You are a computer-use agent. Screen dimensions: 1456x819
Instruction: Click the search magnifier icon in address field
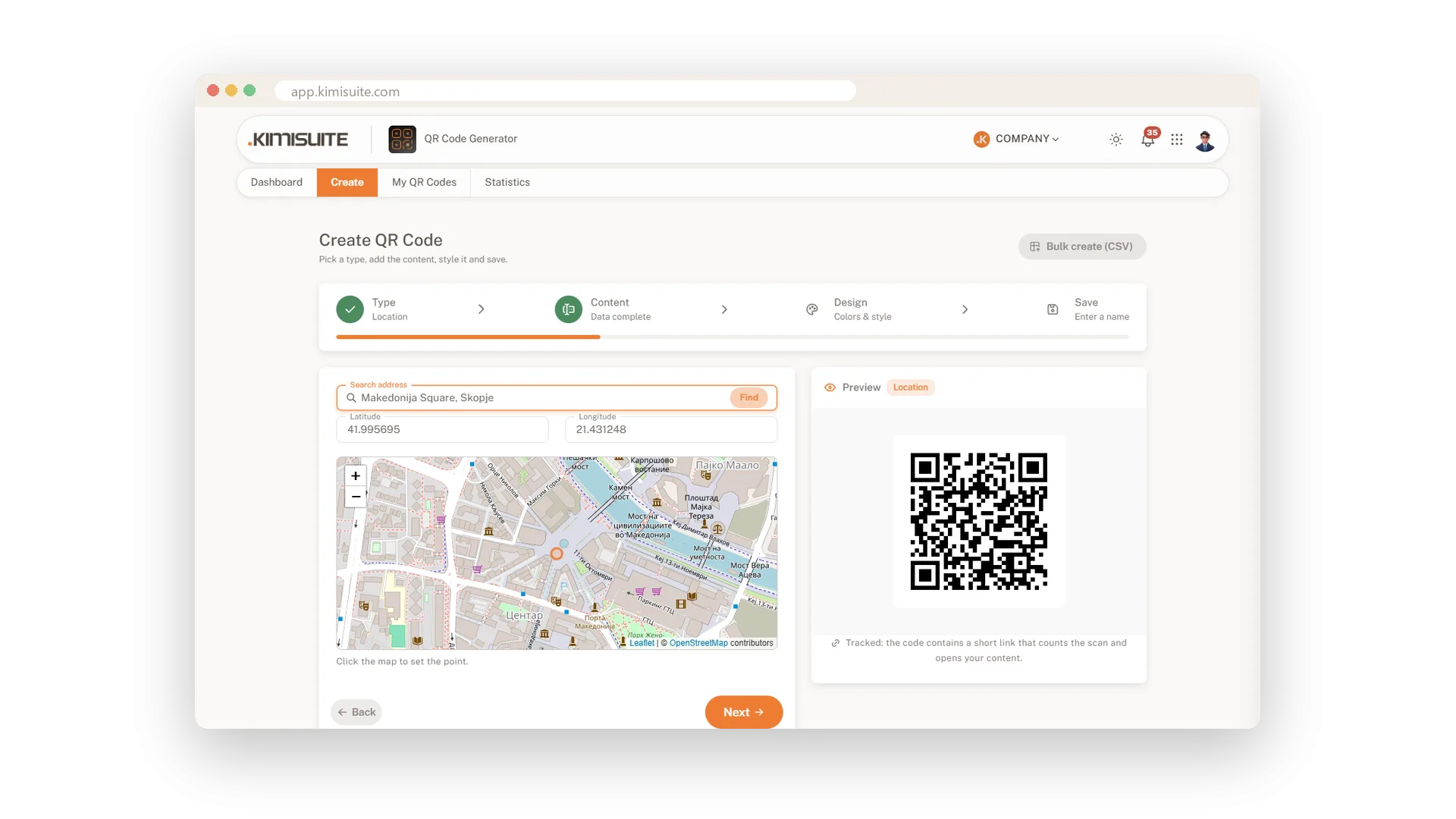tap(351, 398)
